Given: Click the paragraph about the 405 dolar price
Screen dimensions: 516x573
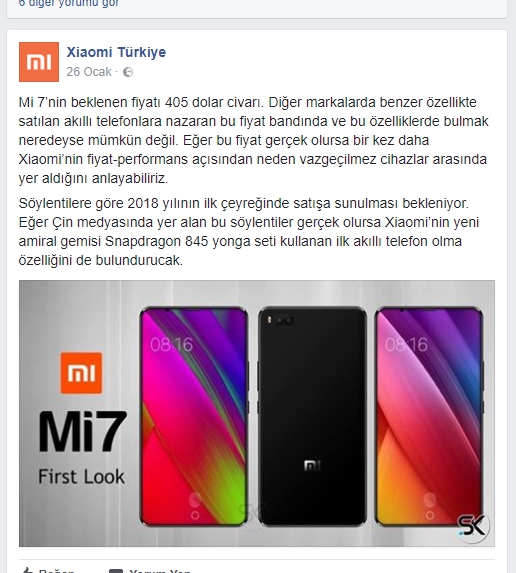Looking at the screenshot, I should [x=253, y=140].
